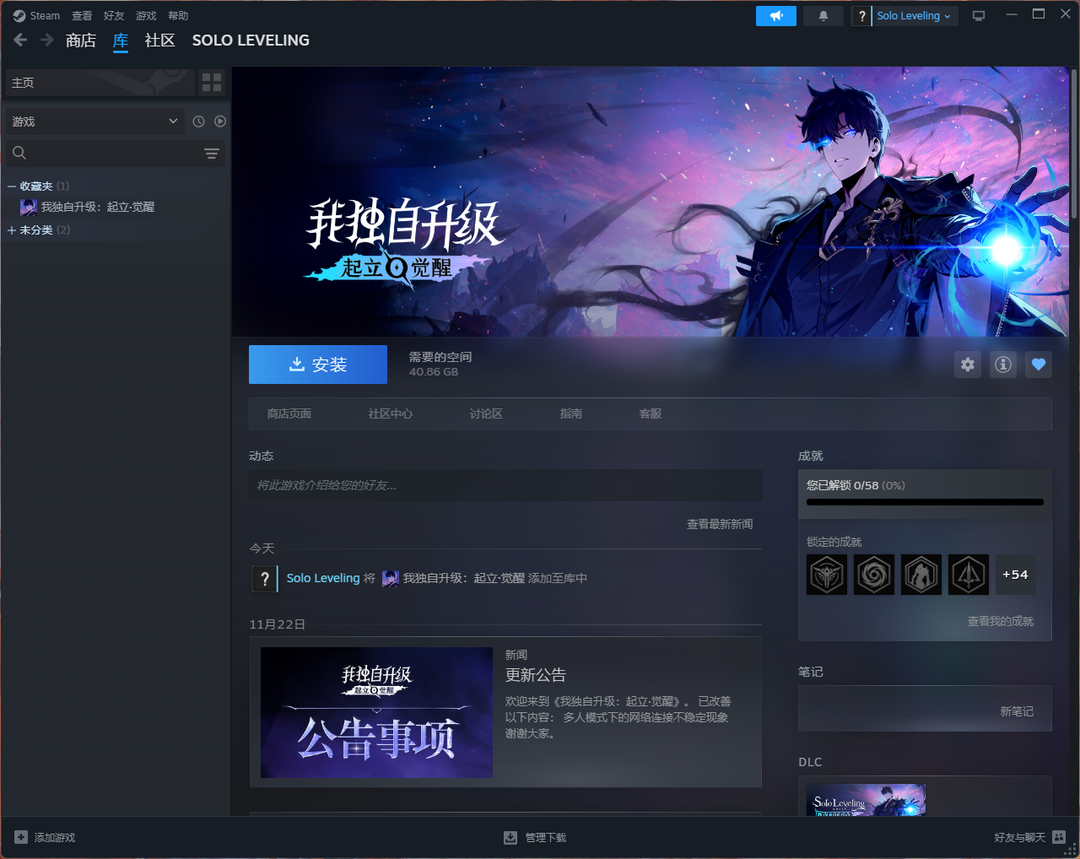Open 查看我的成就 link

pos(1000,621)
